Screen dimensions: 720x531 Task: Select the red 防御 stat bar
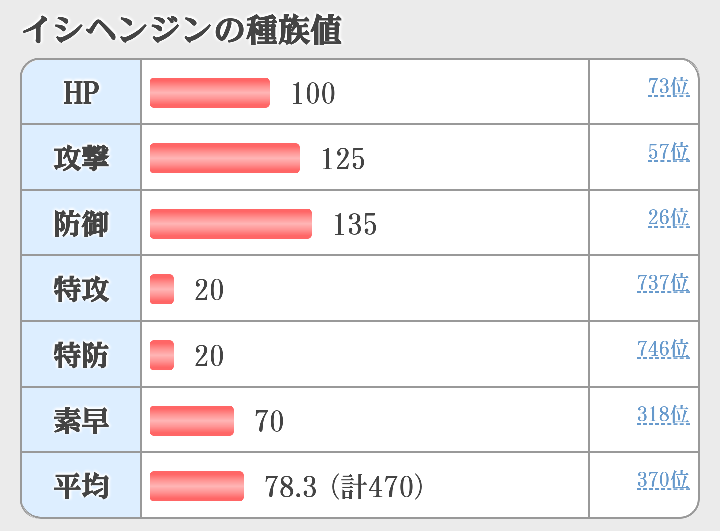click(x=231, y=224)
